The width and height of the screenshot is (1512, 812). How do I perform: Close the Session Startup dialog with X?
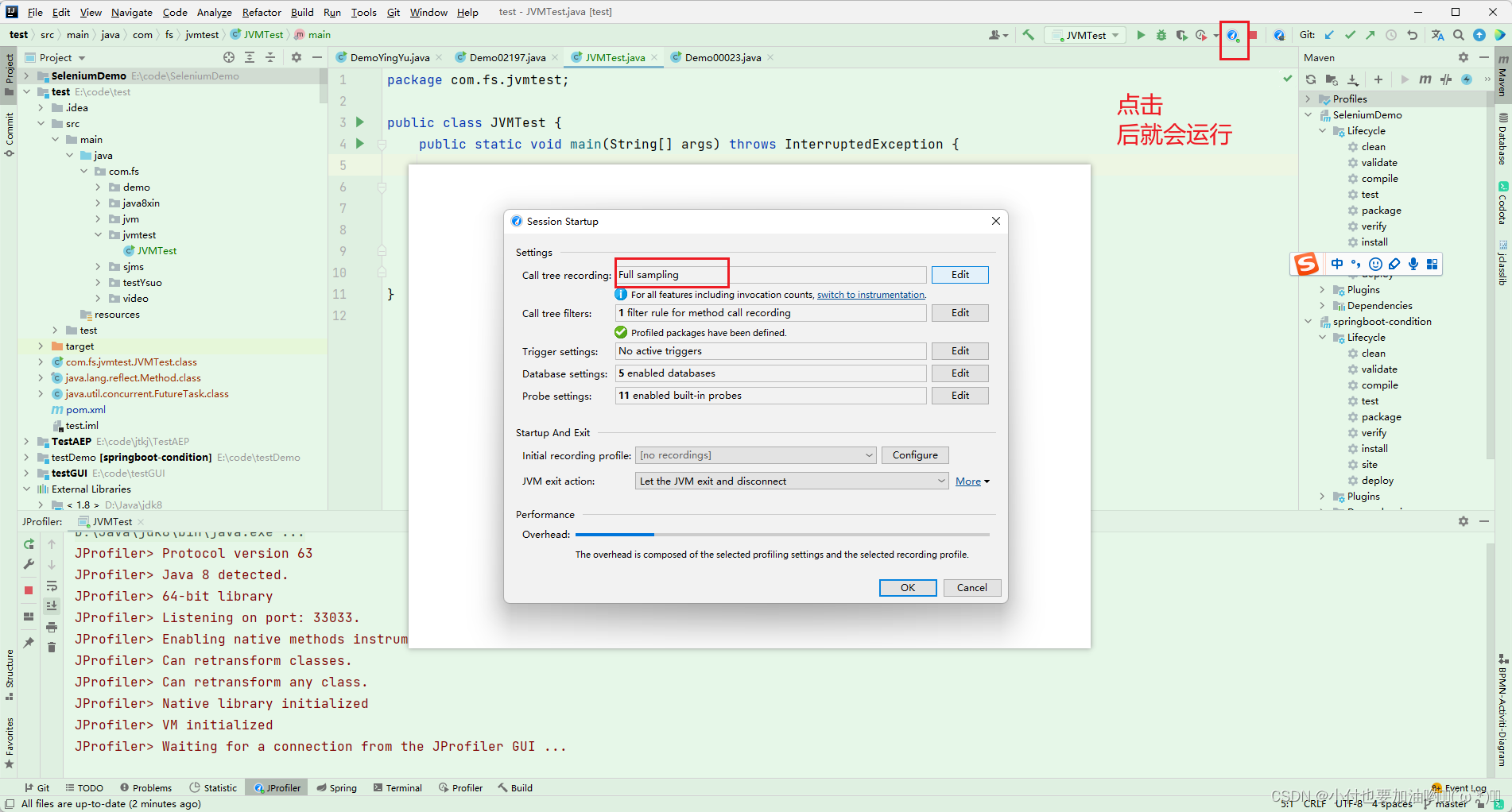[x=995, y=221]
